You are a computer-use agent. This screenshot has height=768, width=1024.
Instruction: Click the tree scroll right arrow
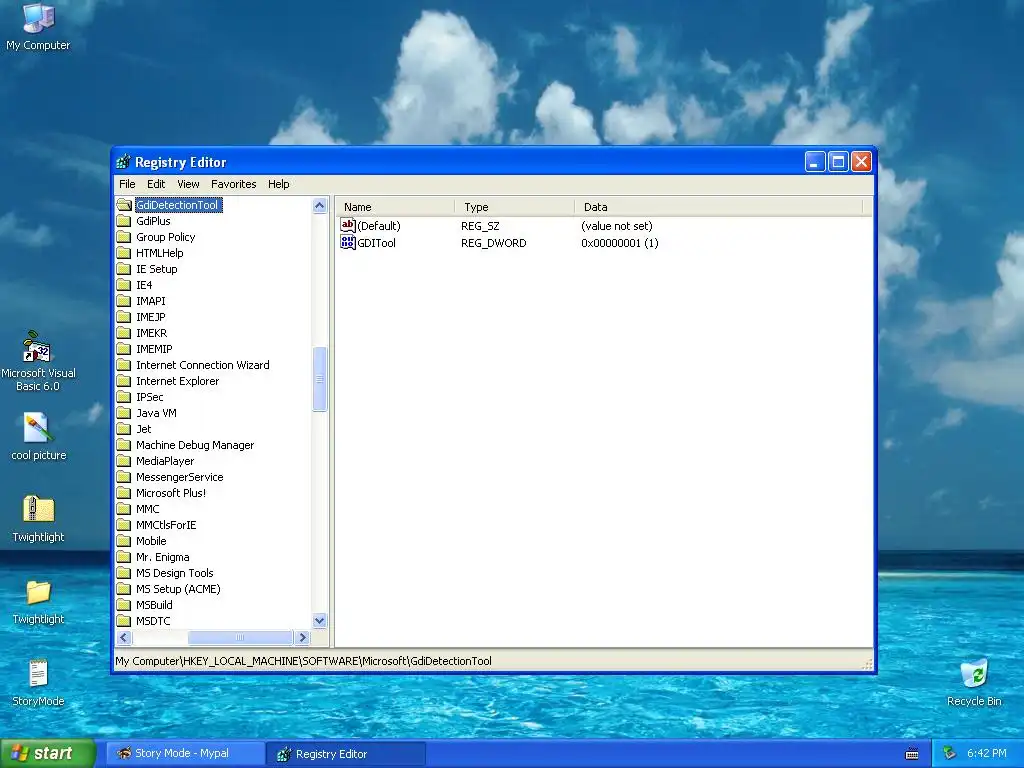[x=302, y=637]
